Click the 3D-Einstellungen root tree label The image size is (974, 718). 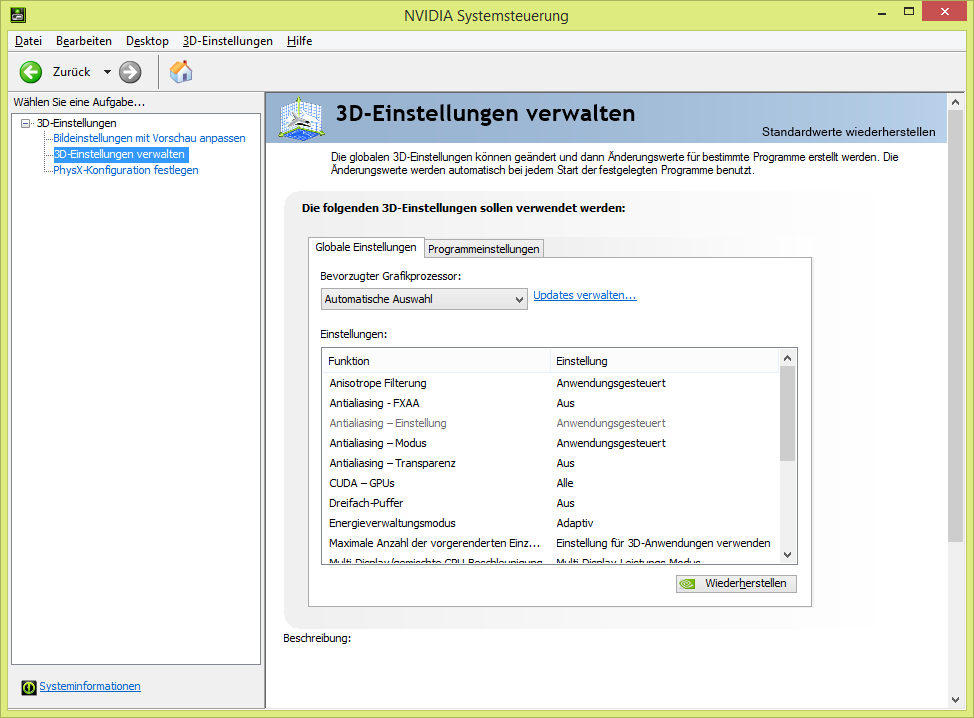(x=76, y=123)
